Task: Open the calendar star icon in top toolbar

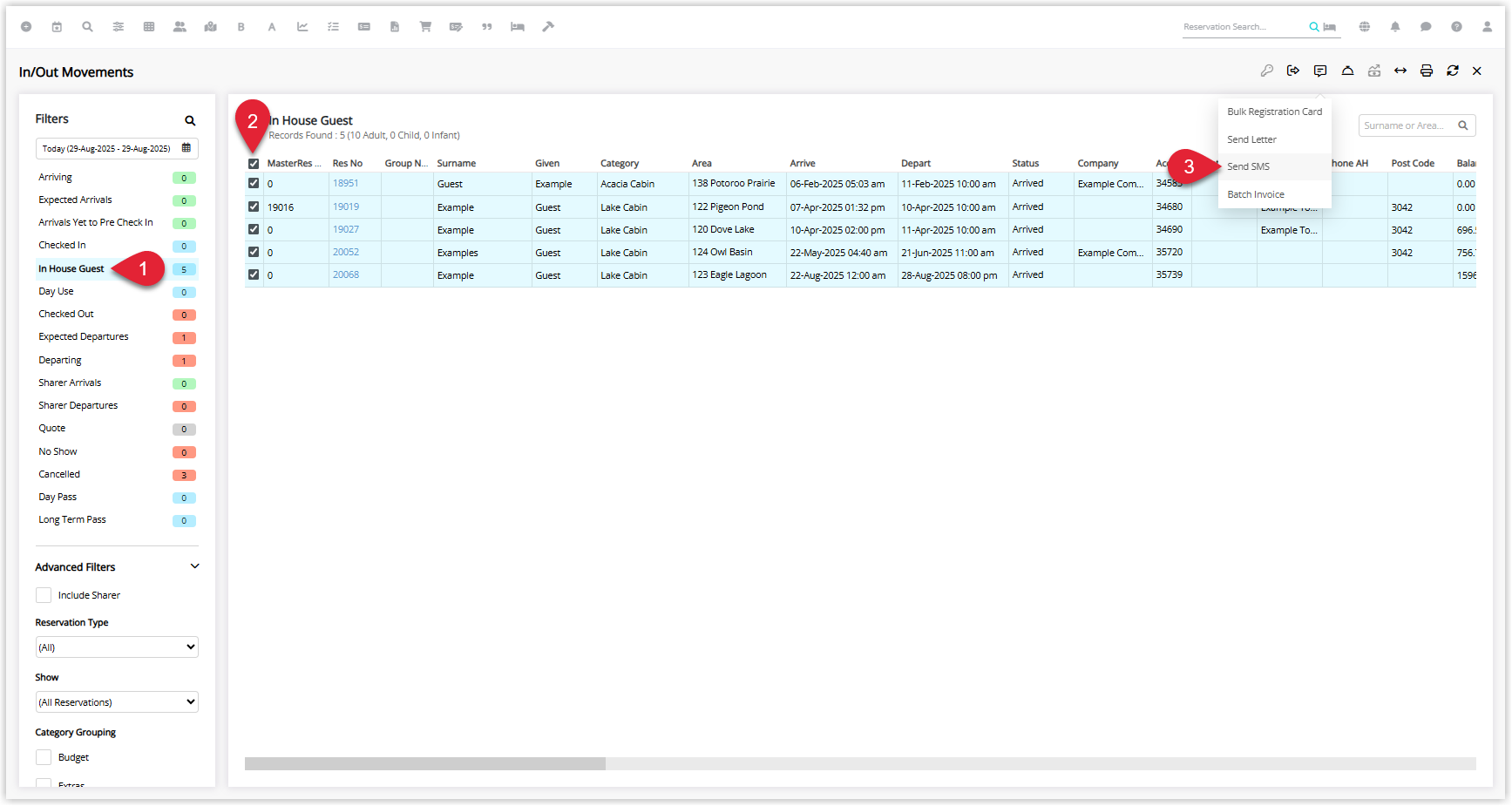Action: coord(57,27)
